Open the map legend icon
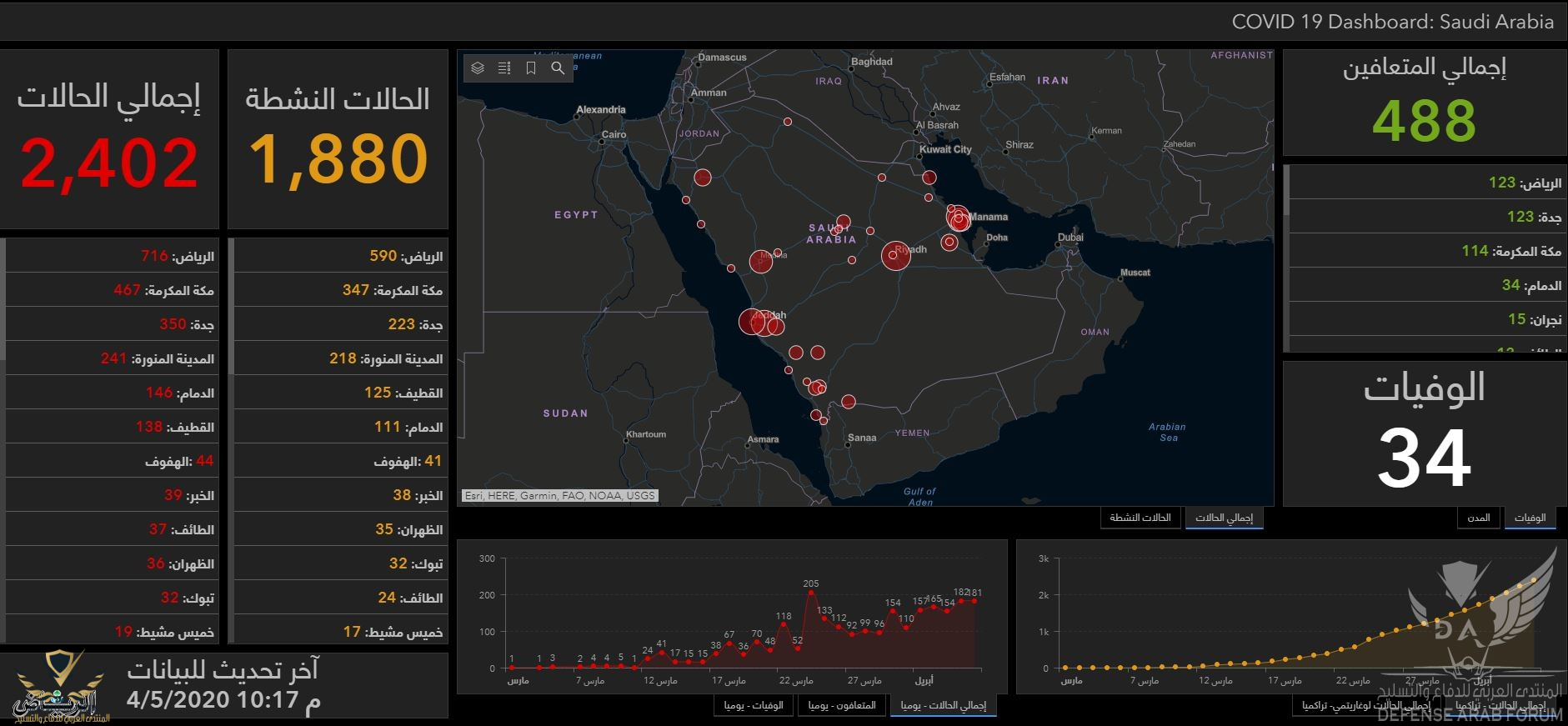This screenshot has height=726, width=1568. (504, 68)
